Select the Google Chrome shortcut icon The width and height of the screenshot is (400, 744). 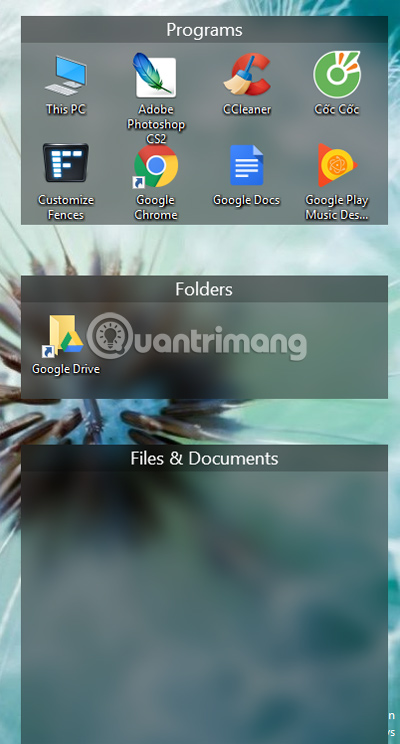[156, 166]
